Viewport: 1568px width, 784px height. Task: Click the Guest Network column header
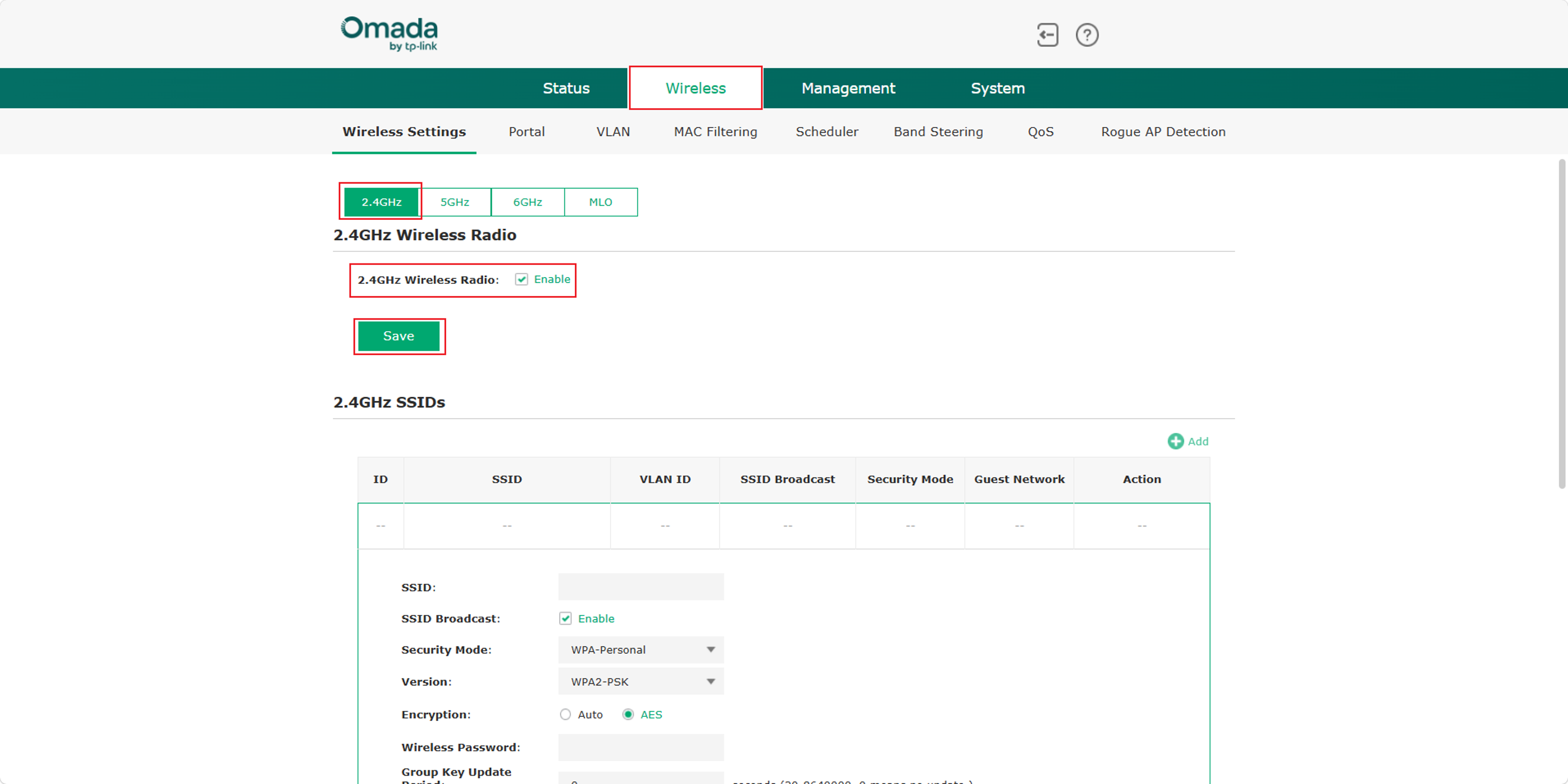point(1019,479)
